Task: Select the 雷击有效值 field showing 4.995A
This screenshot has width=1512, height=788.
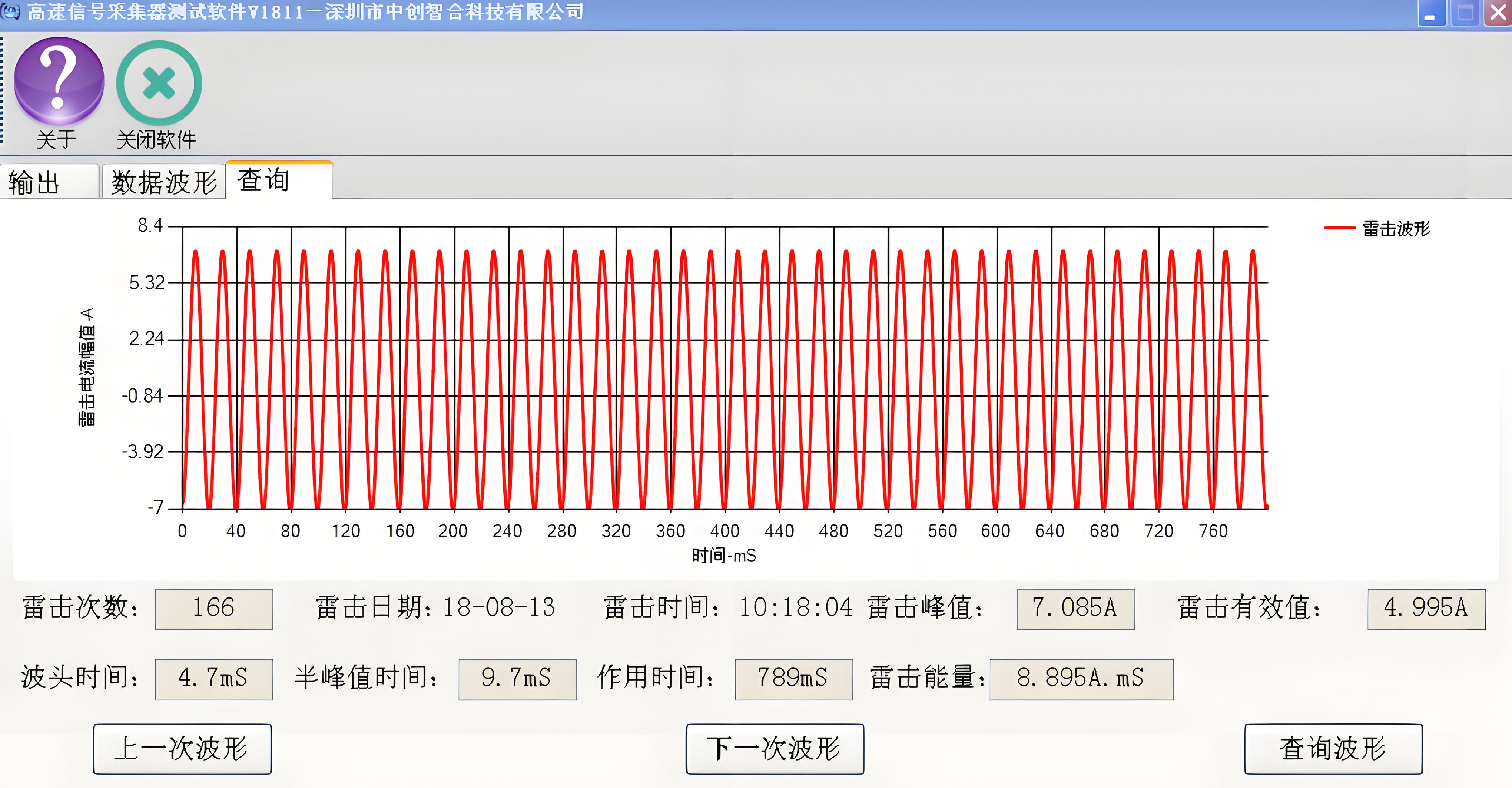Action: pos(1426,609)
